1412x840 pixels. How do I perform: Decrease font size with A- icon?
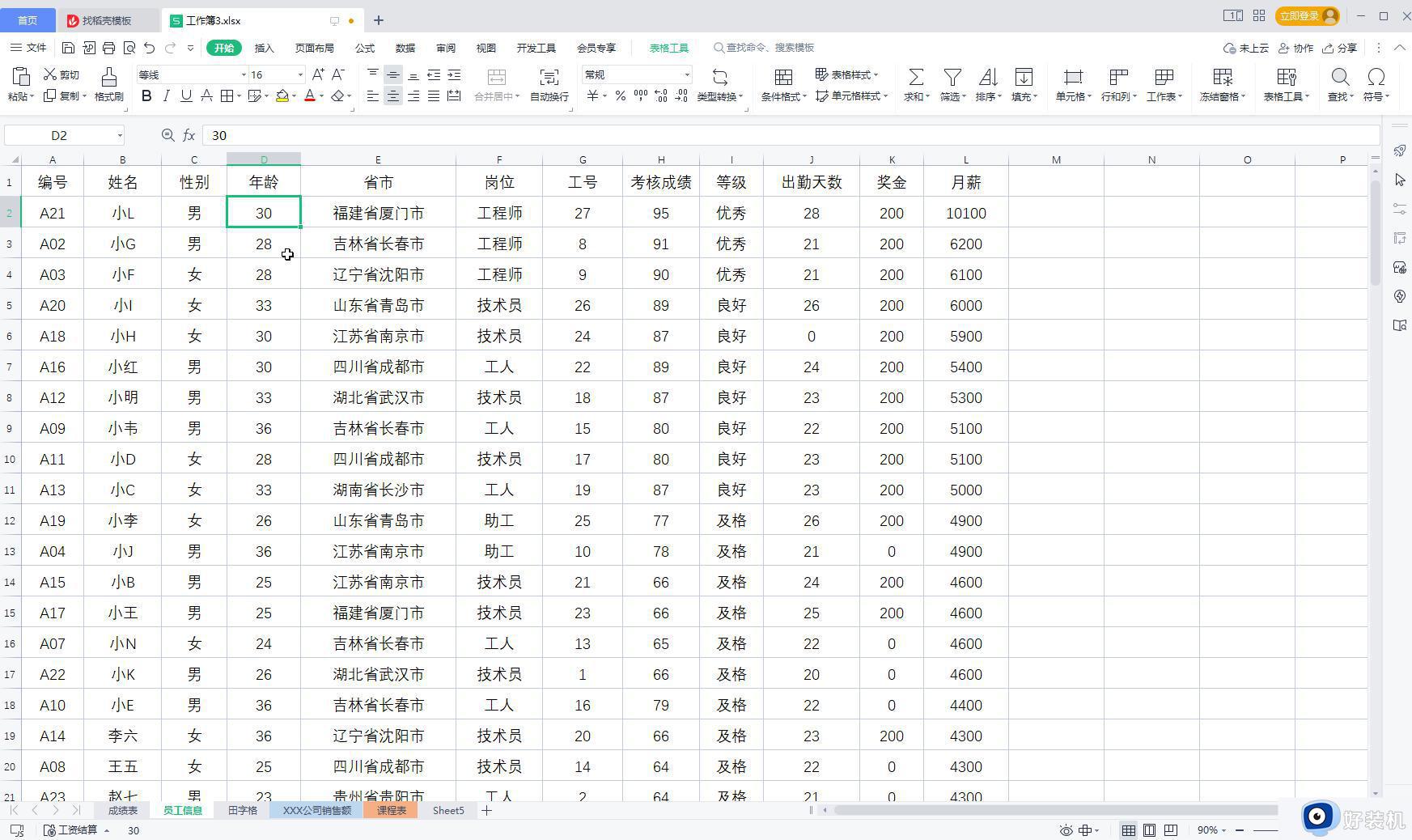click(x=338, y=74)
